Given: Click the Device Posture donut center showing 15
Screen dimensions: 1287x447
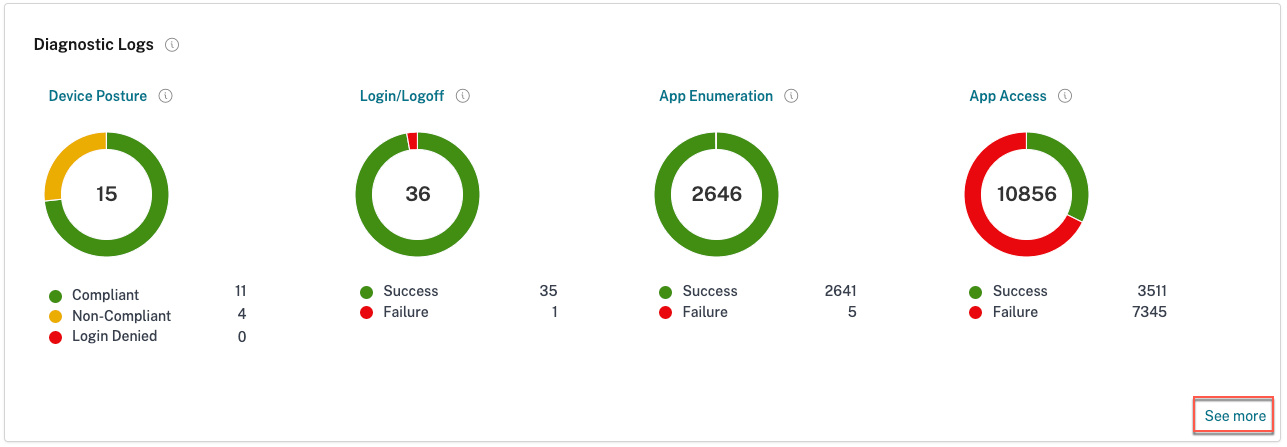Looking at the screenshot, I should tap(107, 194).
